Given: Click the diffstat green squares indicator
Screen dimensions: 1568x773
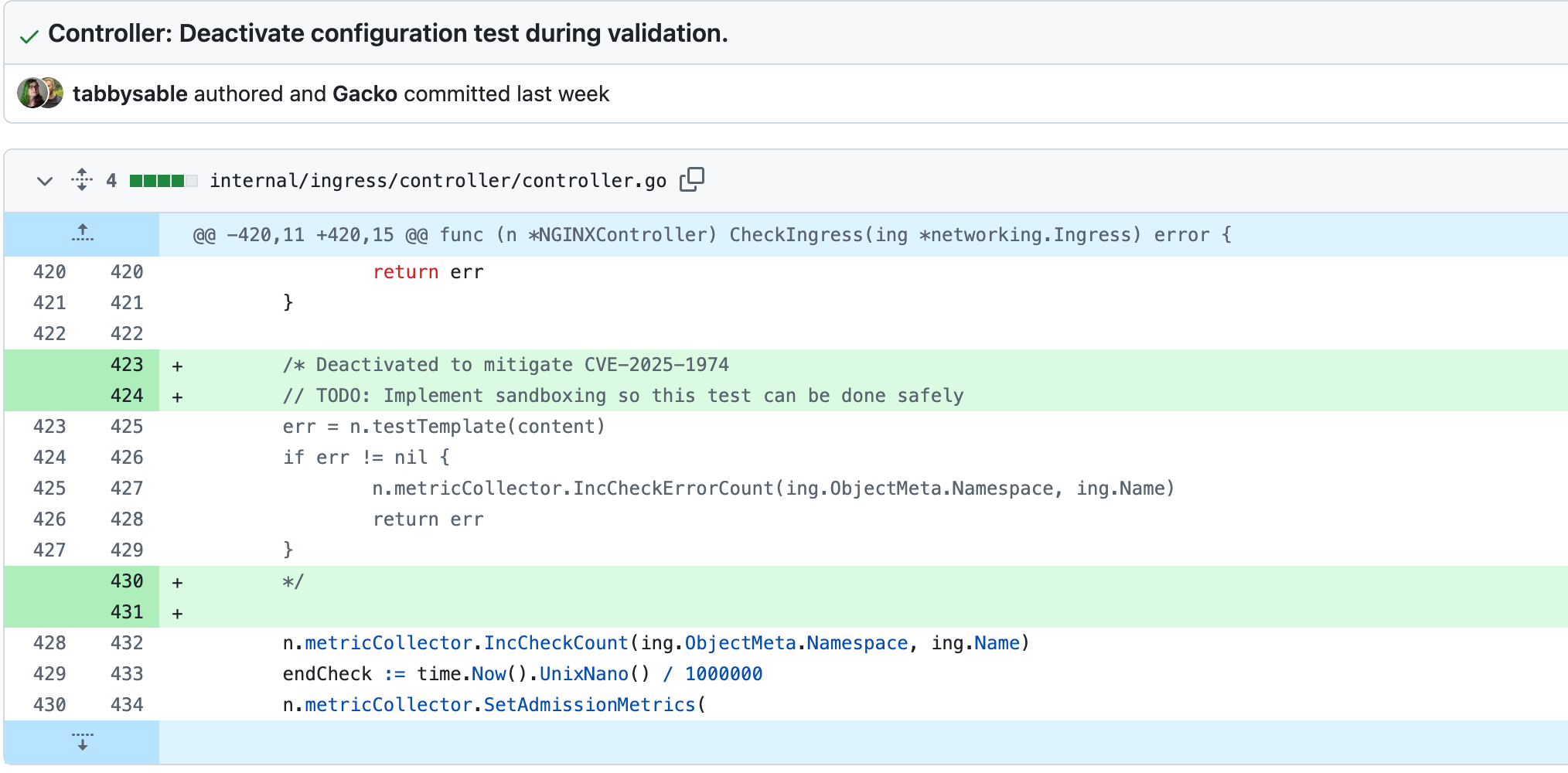Looking at the screenshot, I should click(x=163, y=181).
